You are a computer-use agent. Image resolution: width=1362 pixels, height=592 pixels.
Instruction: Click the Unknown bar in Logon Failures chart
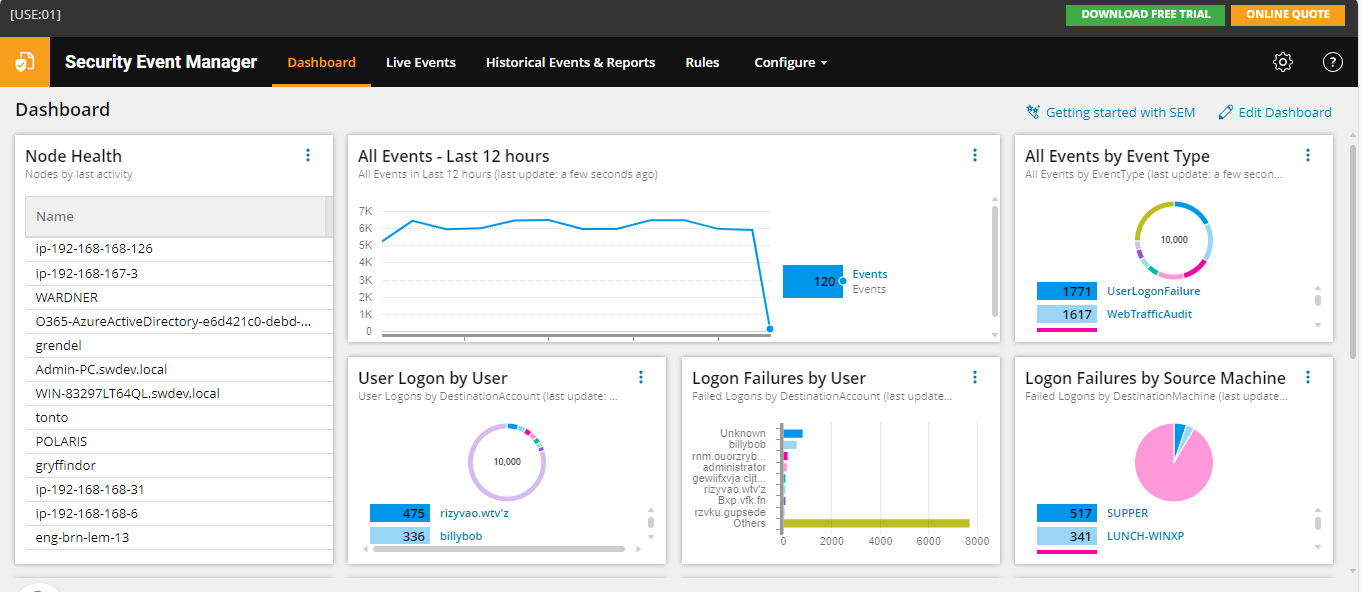tap(793, 433)
